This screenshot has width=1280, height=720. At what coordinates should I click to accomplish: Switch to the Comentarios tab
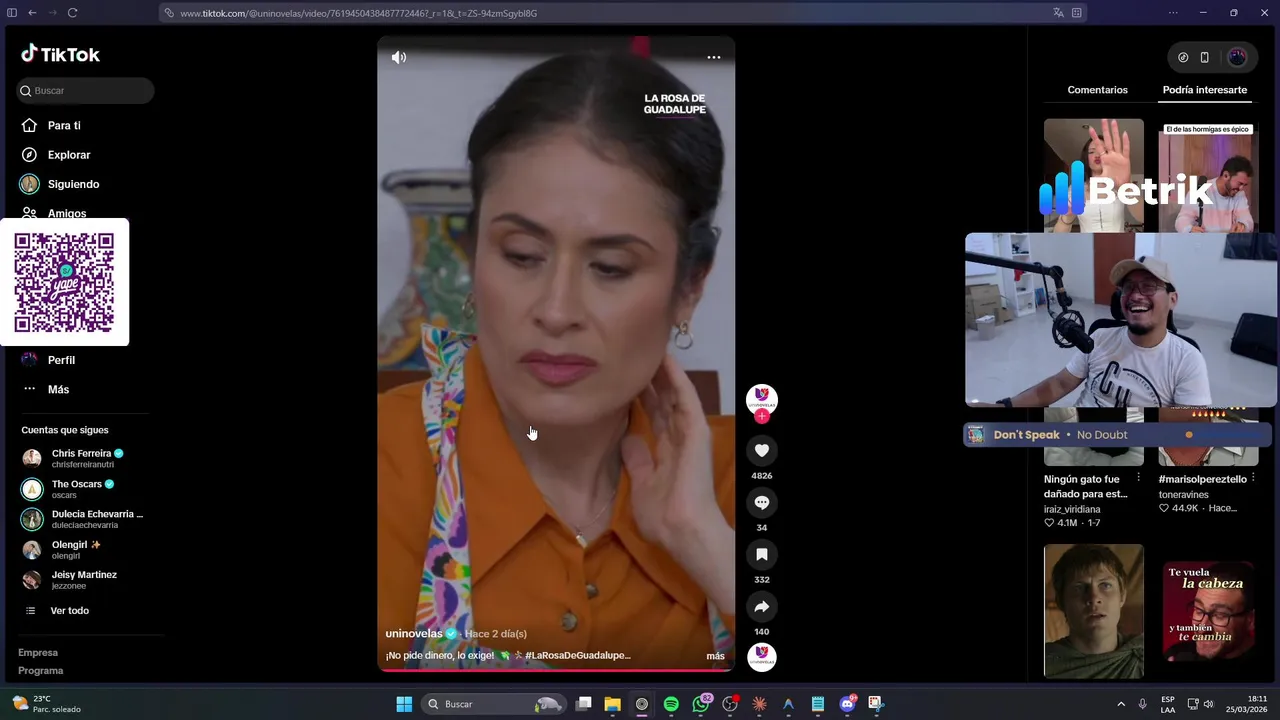click(1097, 90)
